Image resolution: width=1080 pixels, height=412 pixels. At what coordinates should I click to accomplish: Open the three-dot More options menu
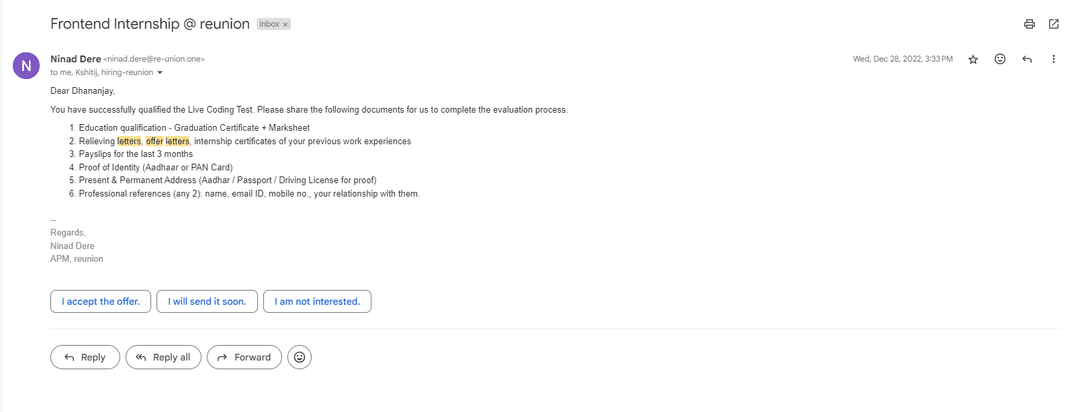tap(1053, 59)
